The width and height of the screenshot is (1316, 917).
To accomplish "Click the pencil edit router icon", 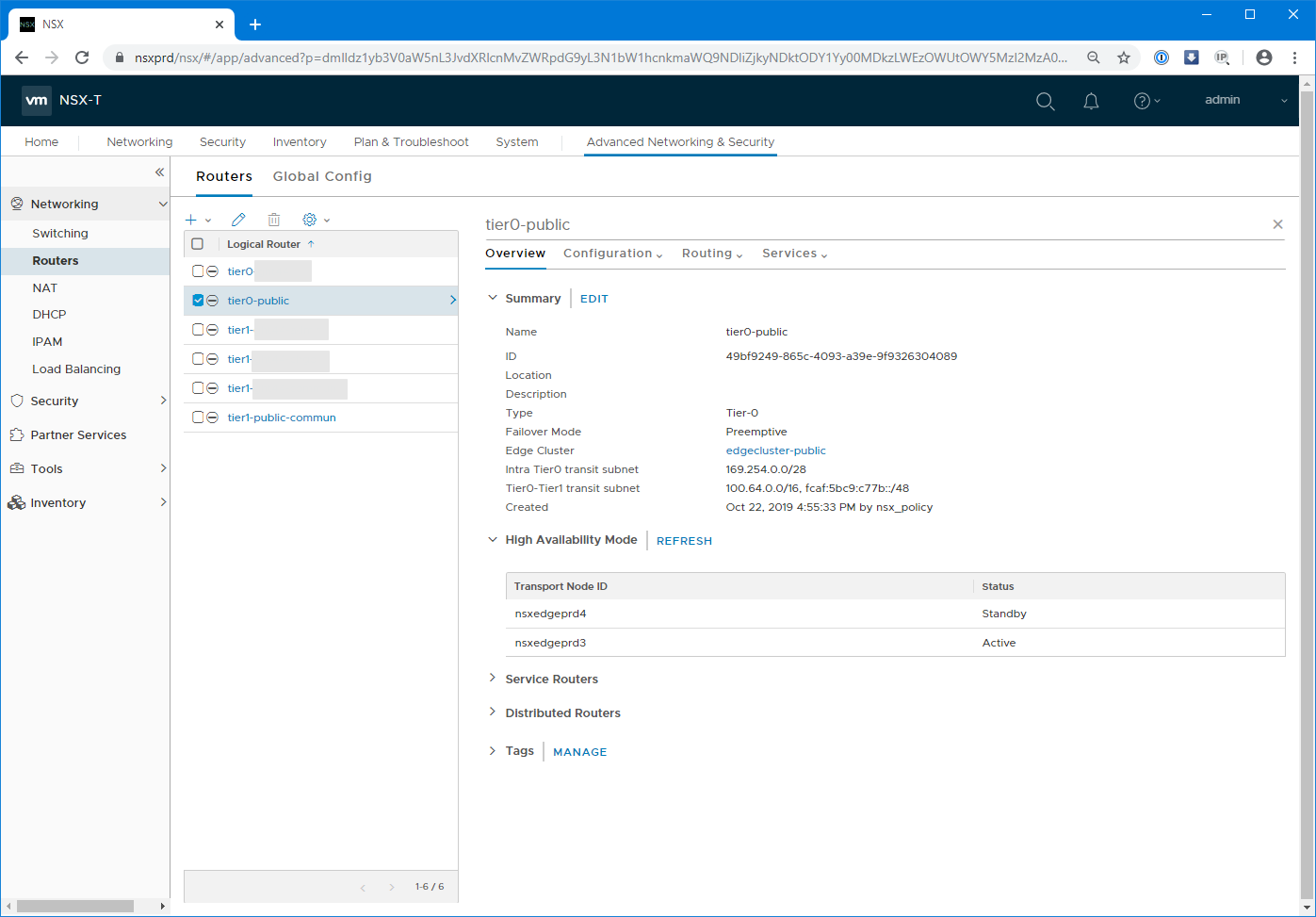I will click(238, 220).
